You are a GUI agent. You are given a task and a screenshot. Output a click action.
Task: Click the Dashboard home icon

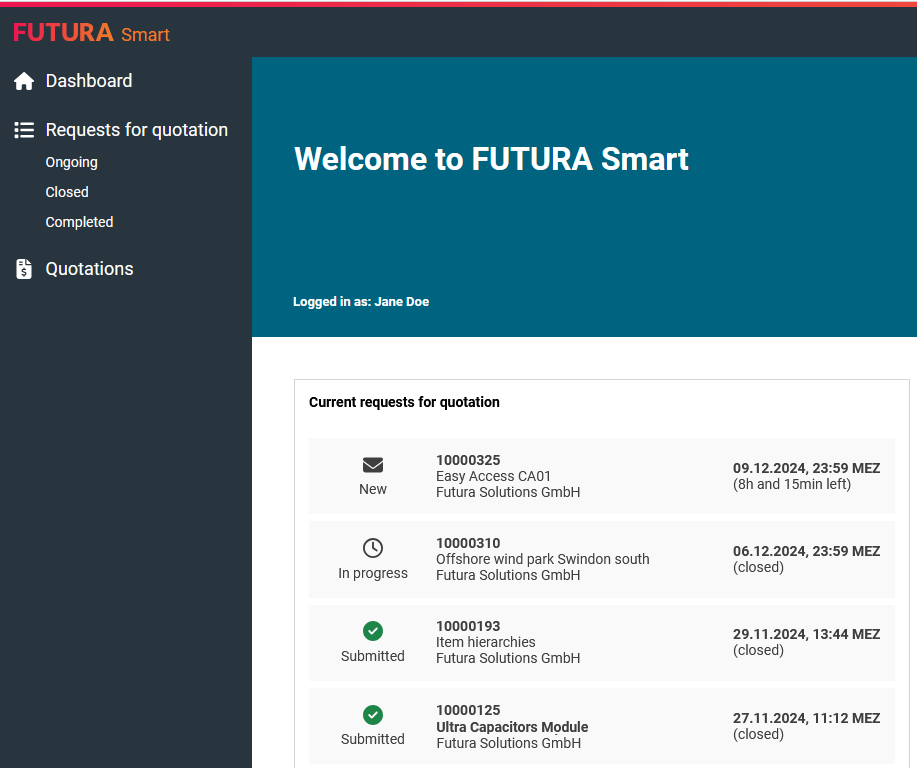[x=24, y=82]
